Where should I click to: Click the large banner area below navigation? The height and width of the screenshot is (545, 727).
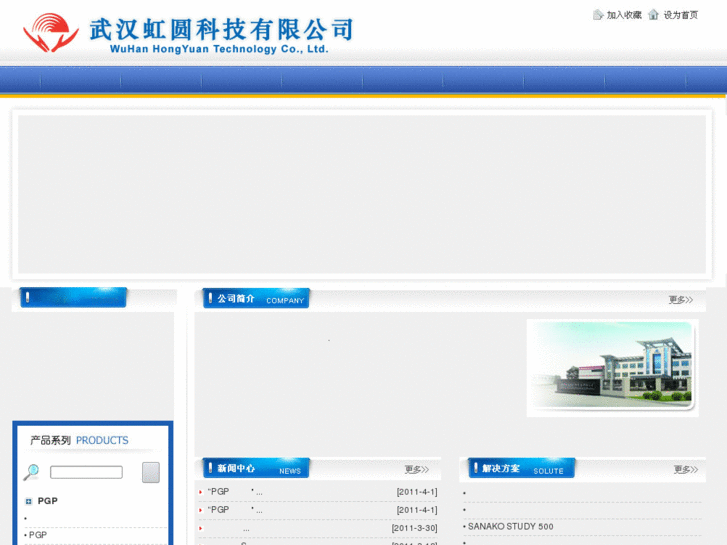(x=362, y=194)
